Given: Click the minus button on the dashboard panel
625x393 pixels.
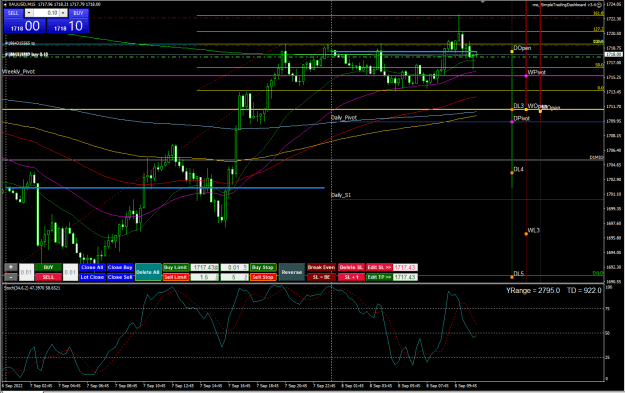Looking at the screenshot, I should [x=11, y=277].
